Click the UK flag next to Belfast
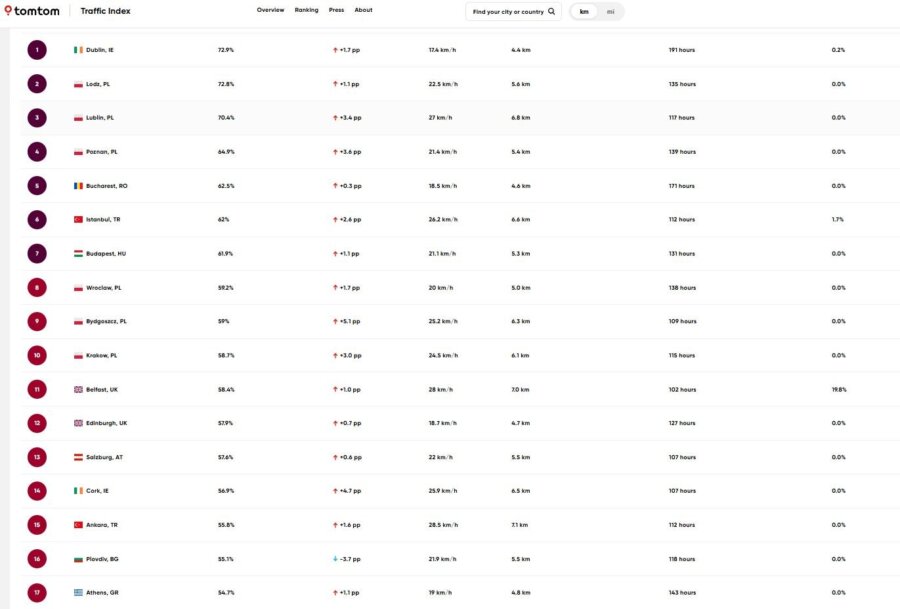 coord(78,389)
